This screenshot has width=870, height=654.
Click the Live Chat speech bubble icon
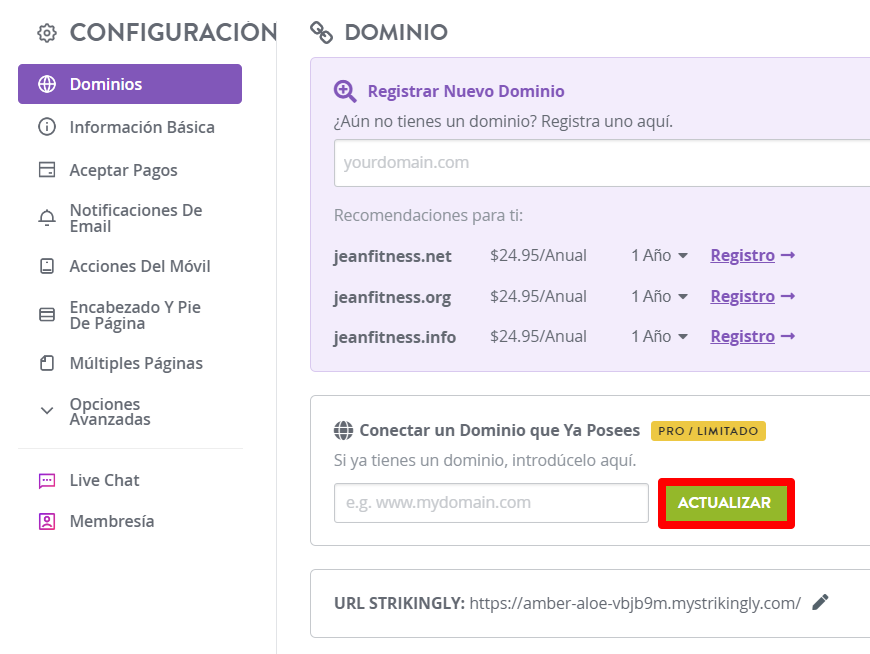coord(47,480)
